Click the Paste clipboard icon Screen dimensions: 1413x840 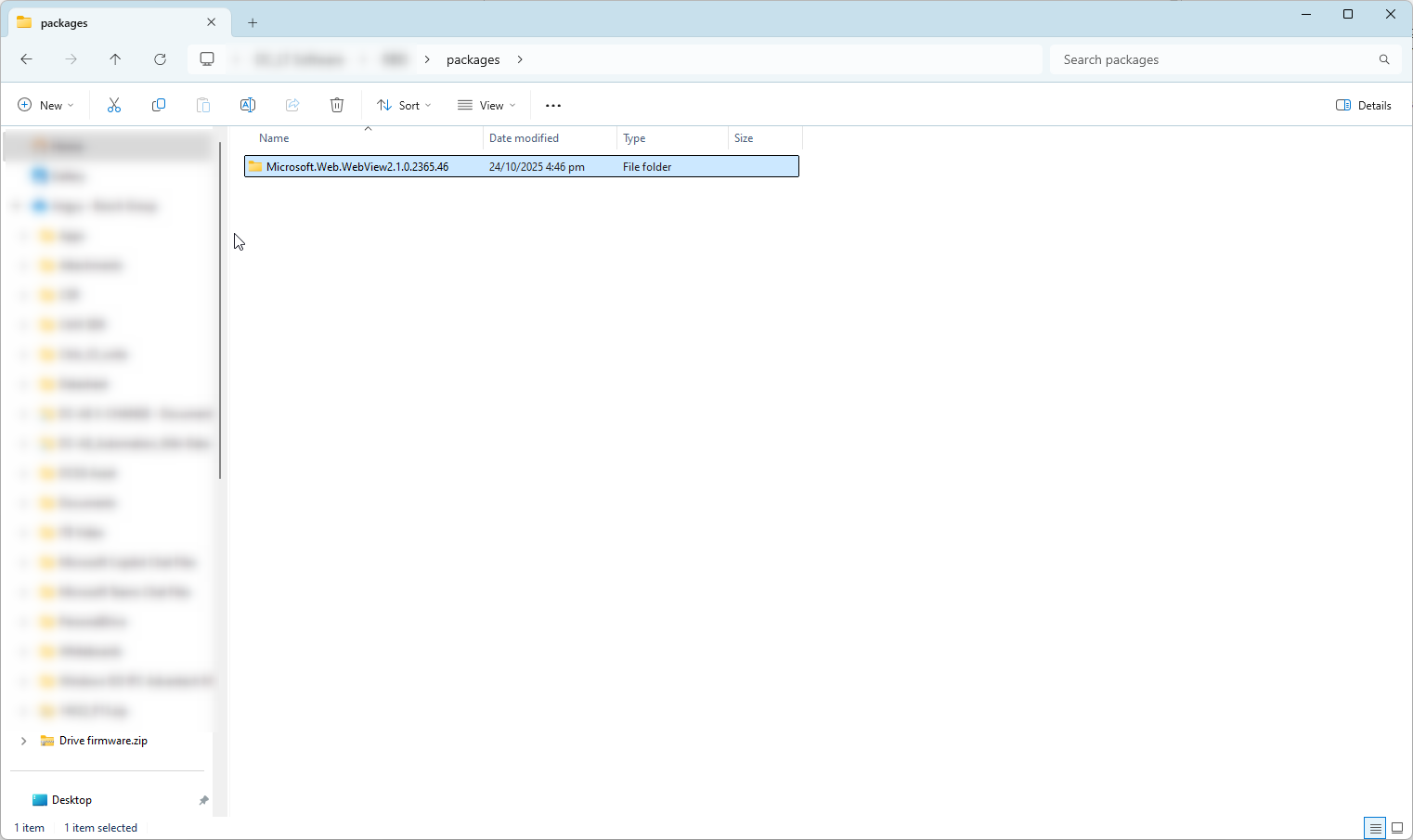(x=203, y=105)
